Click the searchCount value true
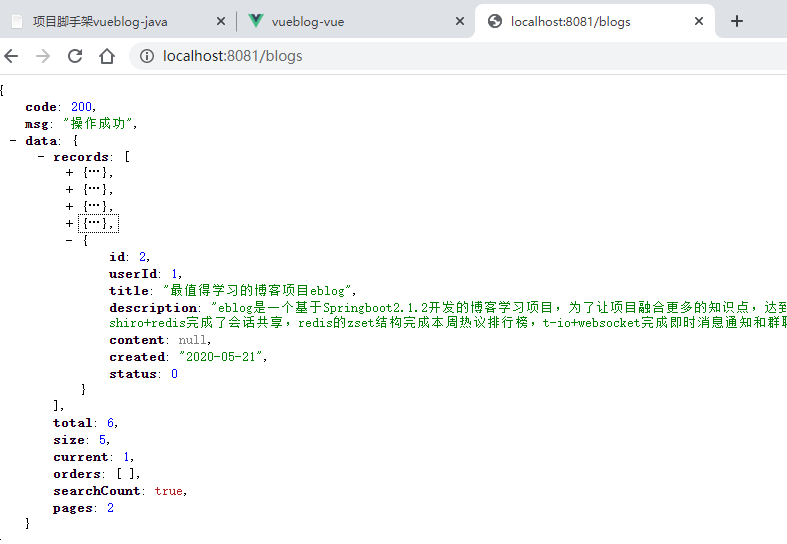 [x=169, y=491]
